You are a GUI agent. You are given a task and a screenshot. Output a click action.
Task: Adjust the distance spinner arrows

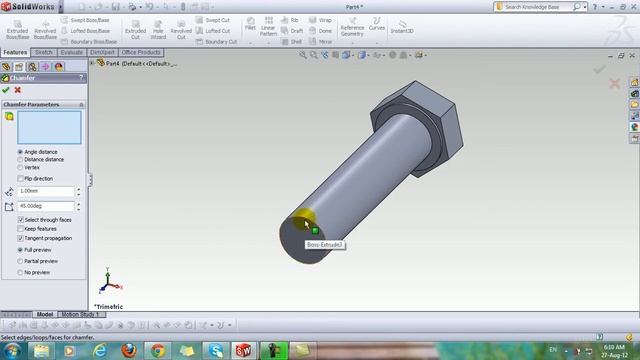[78, 191]
